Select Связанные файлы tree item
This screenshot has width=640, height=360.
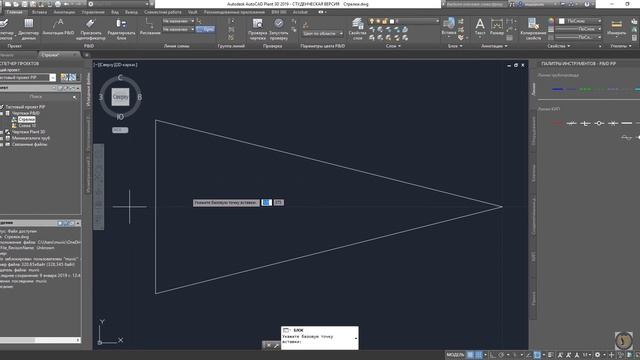(29, 144)
